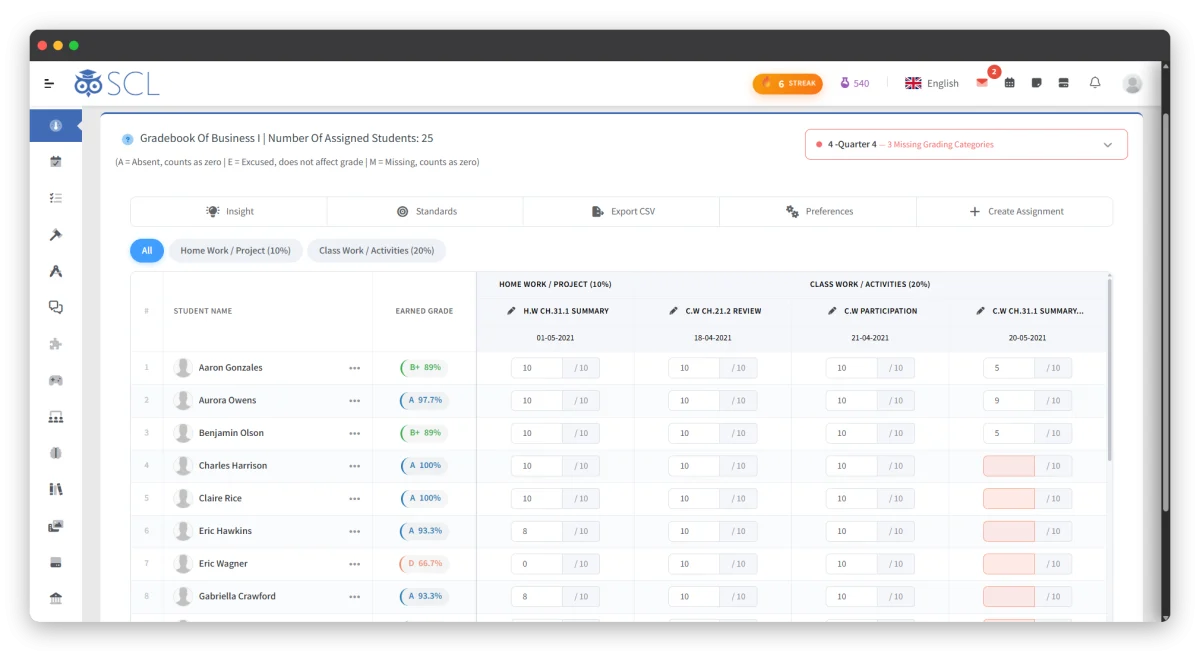Open the notifications bell
Viewport: 1200px width, 651px height.
pyautogui.click(x=1095, y=83)
